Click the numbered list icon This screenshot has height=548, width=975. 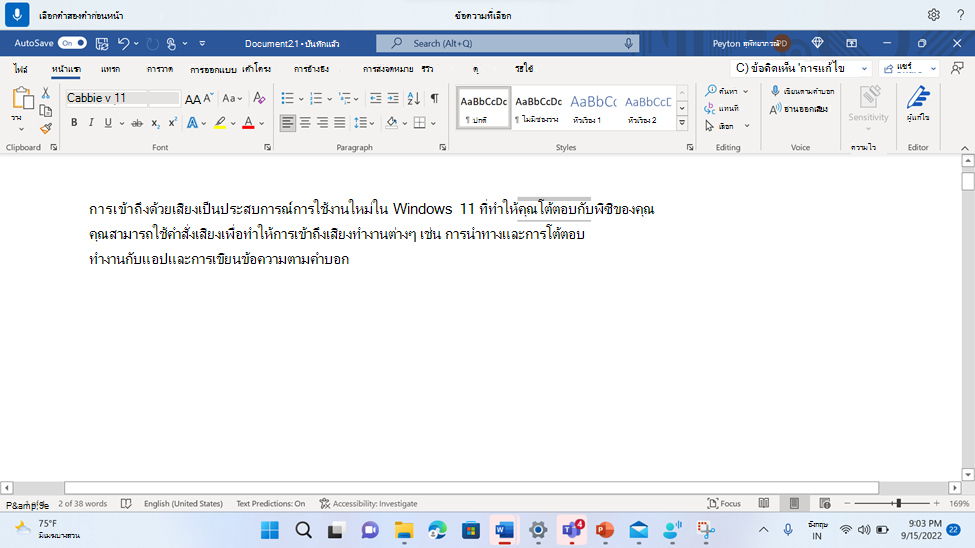[x=316, y=98]
